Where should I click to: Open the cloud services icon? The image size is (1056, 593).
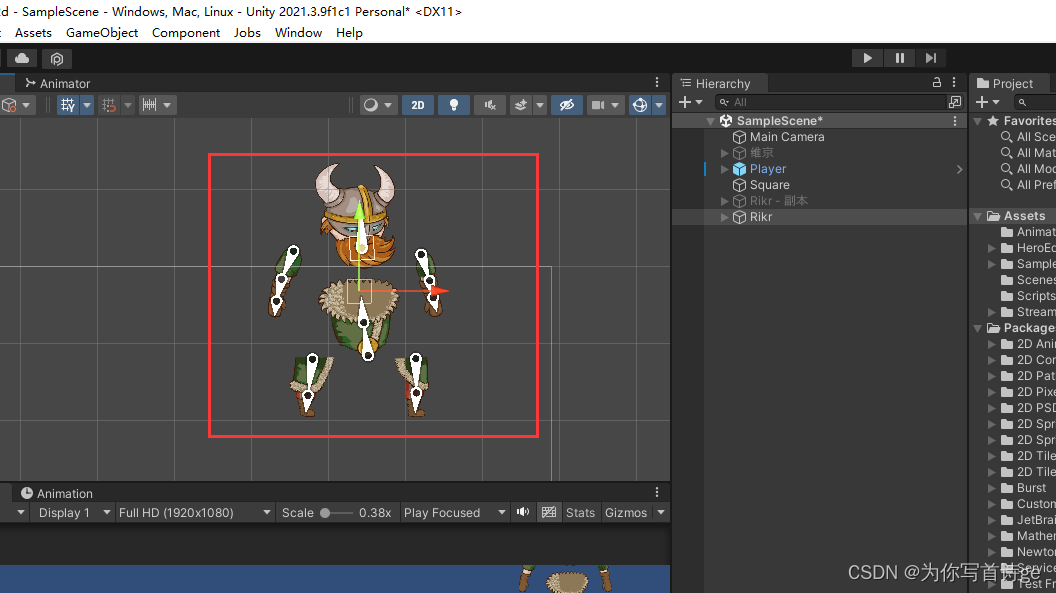[x=22, y=59]
